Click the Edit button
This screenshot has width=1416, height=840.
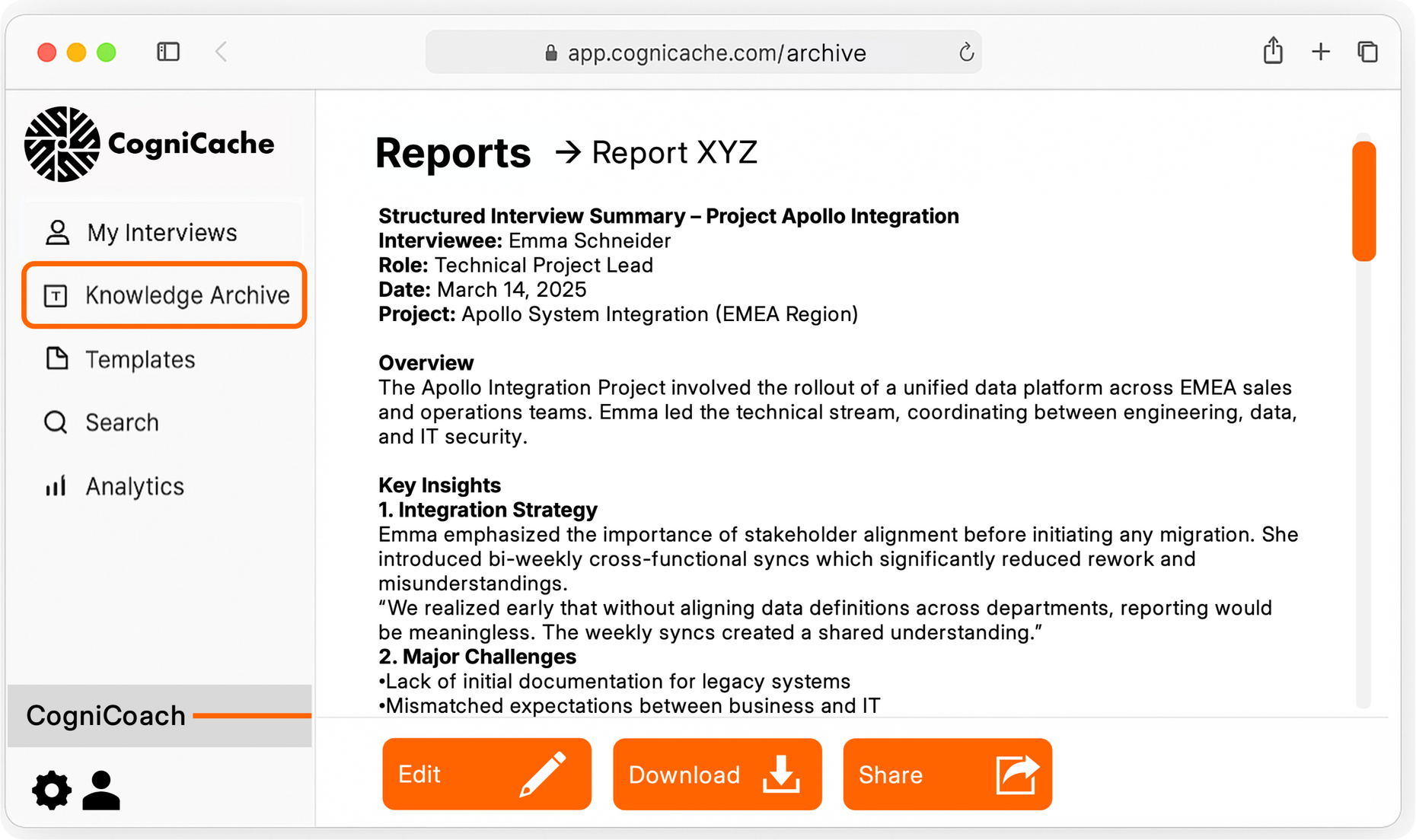tap(486, 774)
